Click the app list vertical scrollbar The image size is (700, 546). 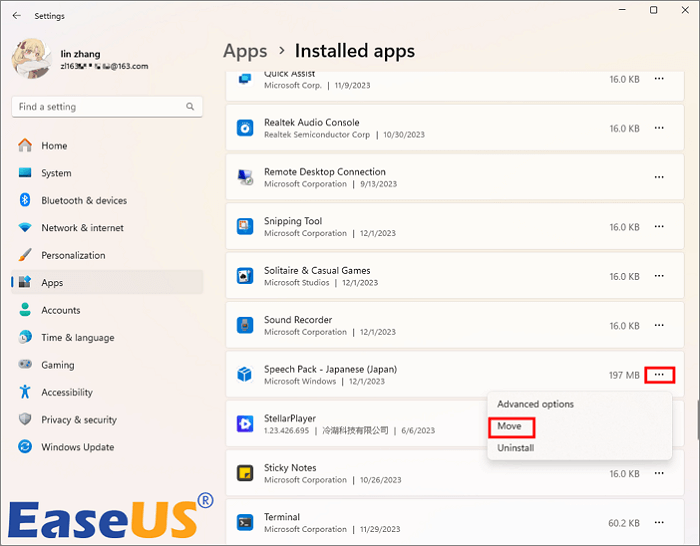coord(697,420)
